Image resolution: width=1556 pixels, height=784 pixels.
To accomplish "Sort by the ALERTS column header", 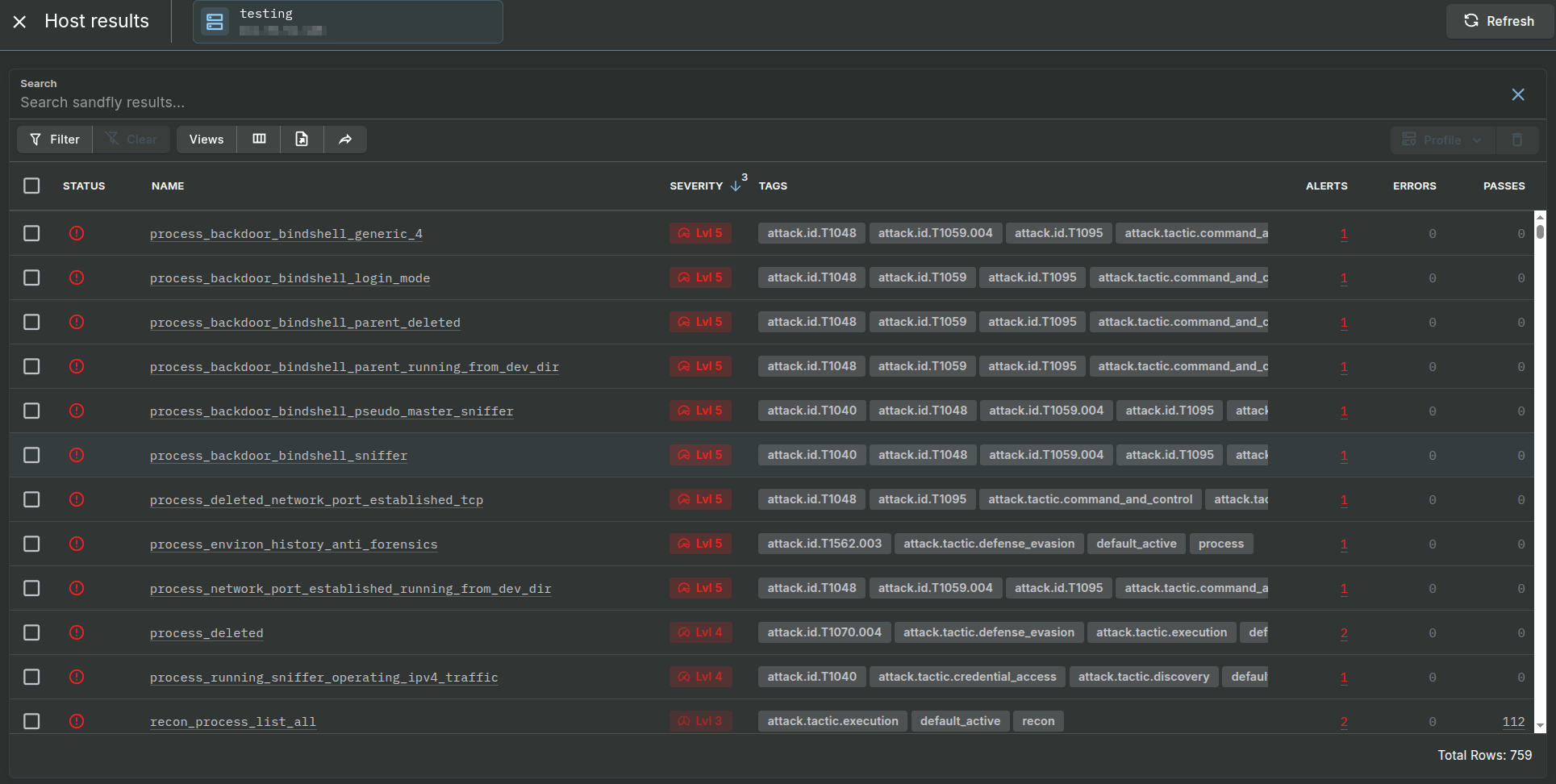I will coord(1326,186).
